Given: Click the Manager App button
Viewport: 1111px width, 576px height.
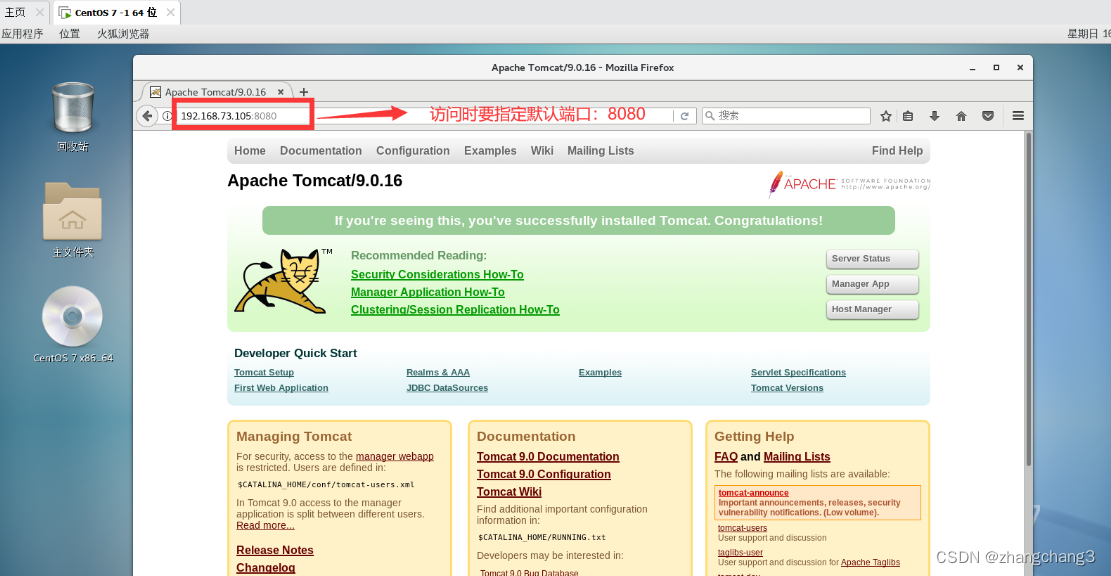Looking at the screenshot, I should pyautogui.click(x=872, y=284).
